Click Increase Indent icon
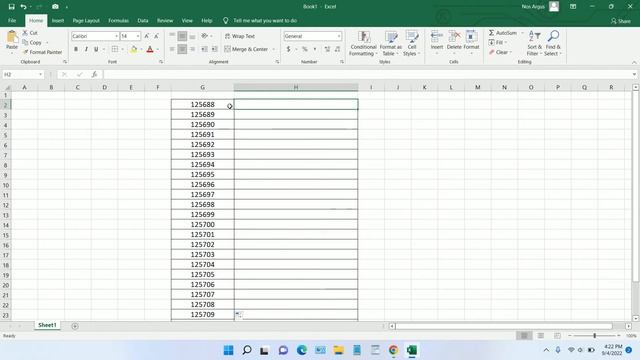The height and width of the screenshot is (360, 640). pyautogui.click(x=214, y=49)
